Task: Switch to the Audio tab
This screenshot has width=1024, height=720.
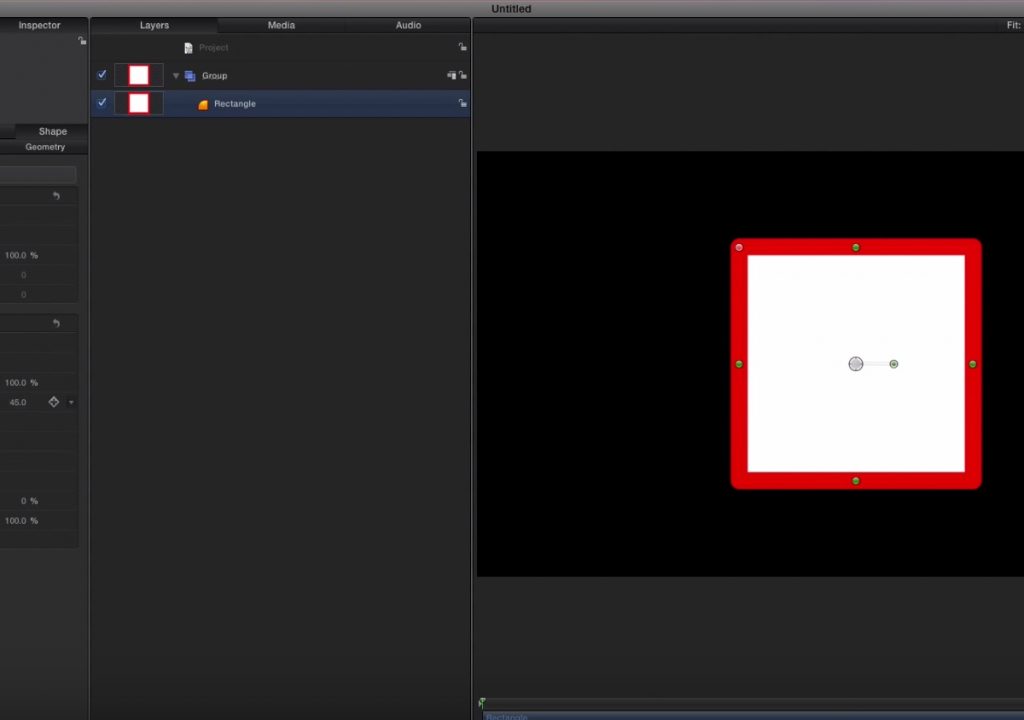Action: coord(408,25)
